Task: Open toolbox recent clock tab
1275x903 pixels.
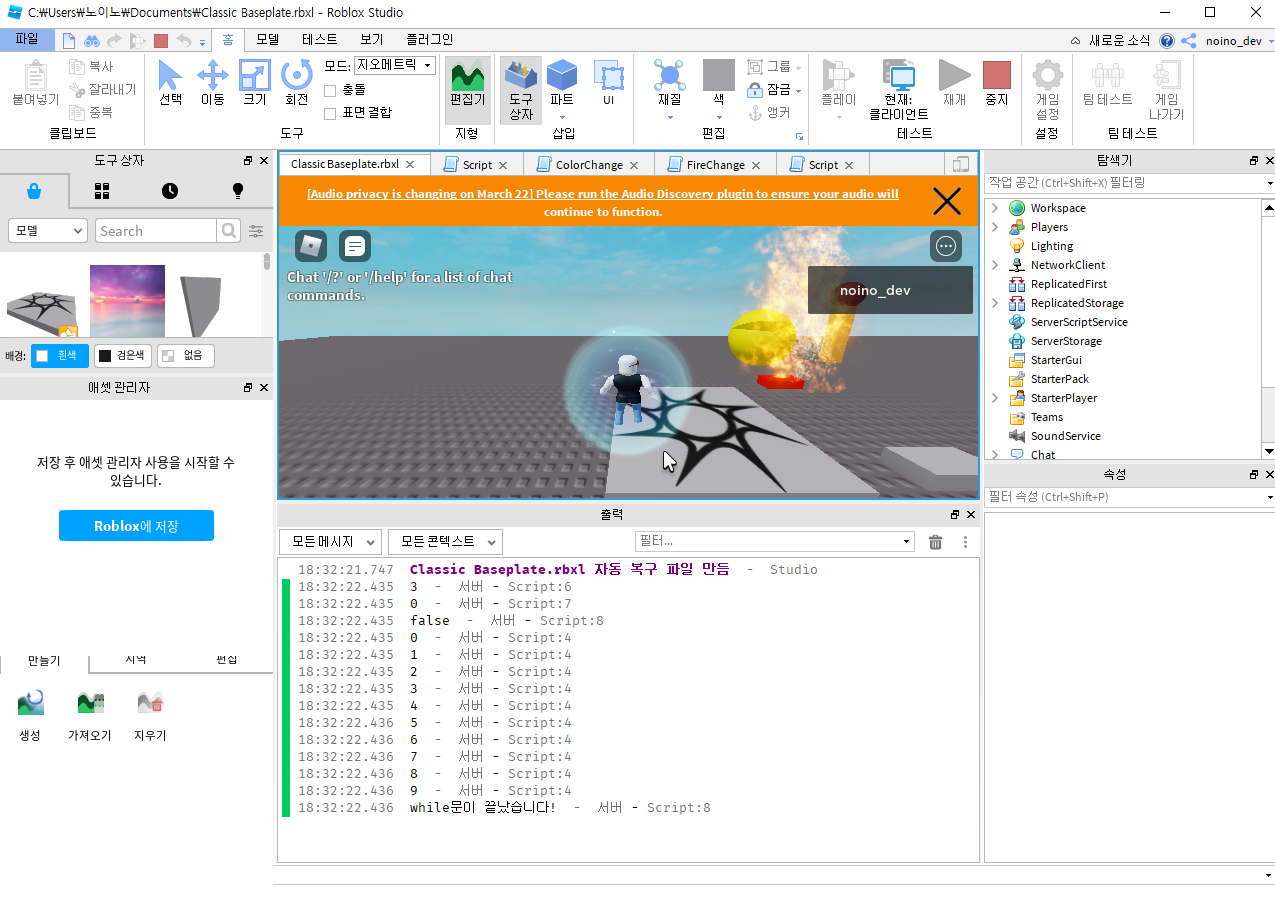Action: click(x=170, y=190)
